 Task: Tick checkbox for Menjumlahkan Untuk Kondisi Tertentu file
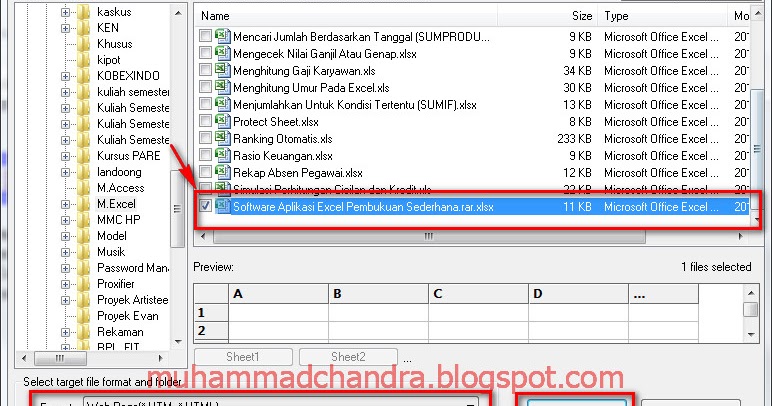[x=205, y=104]
